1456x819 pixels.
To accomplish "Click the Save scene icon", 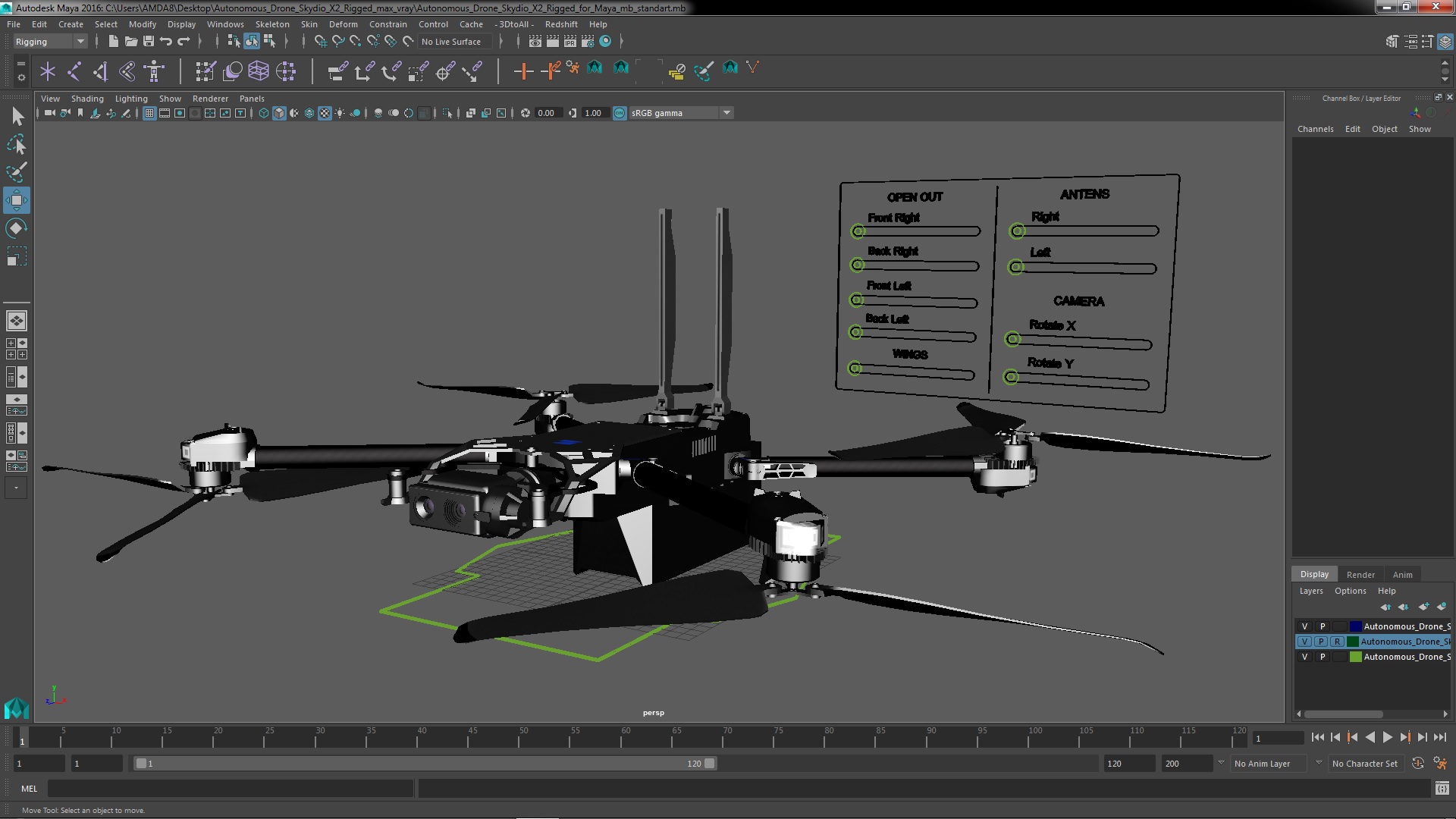I will [149, 42].
